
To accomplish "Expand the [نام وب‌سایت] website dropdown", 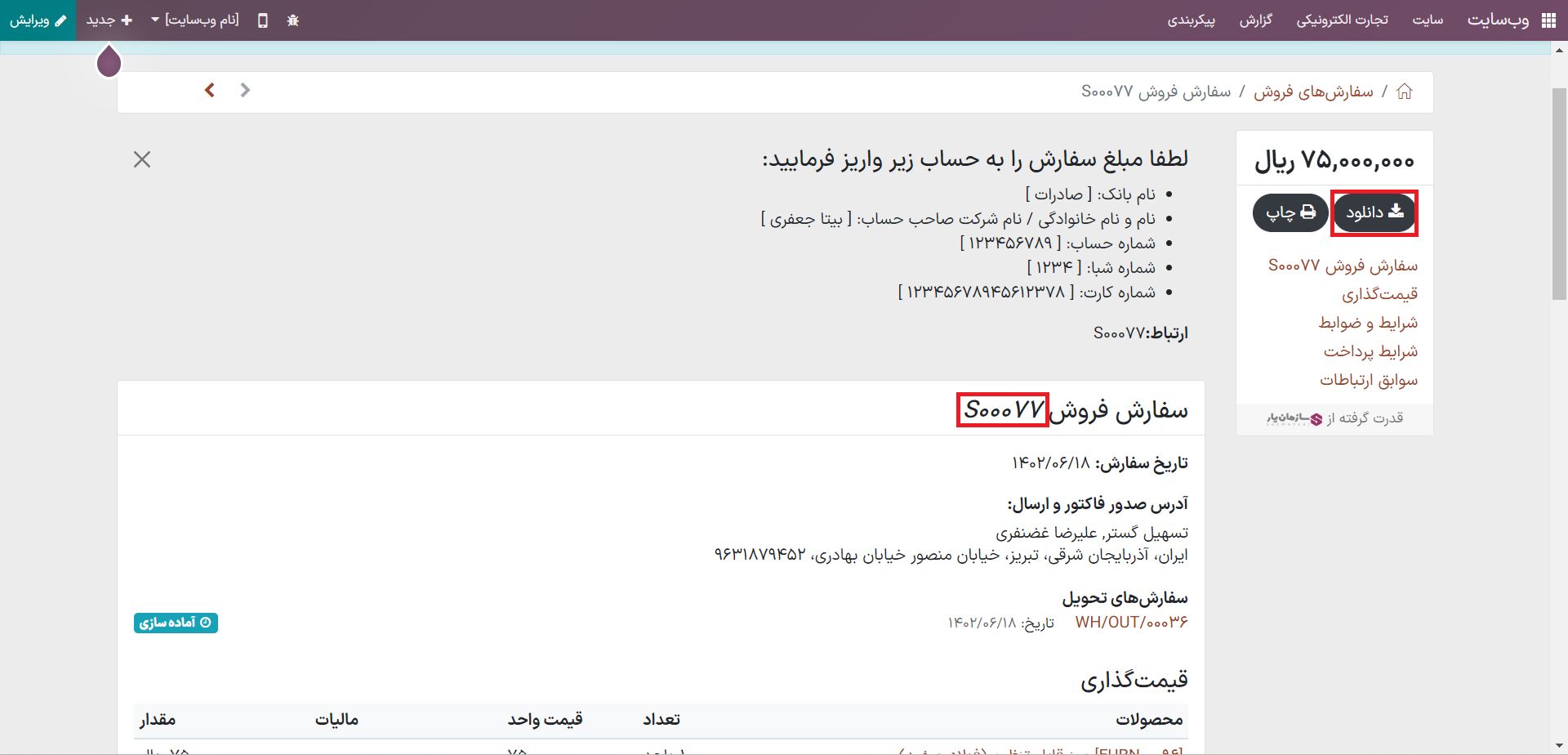I will click(x=195, y=20).
